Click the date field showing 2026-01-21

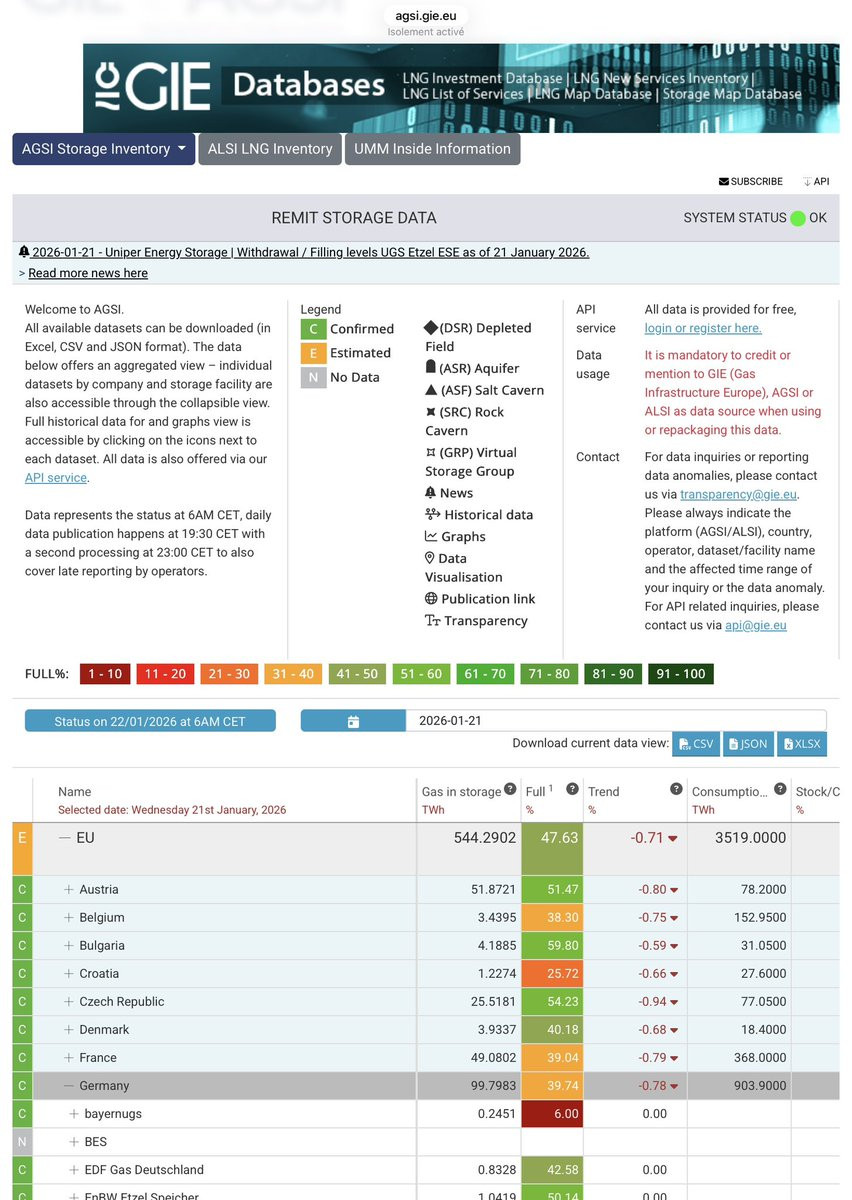click(x=615, y=721)
